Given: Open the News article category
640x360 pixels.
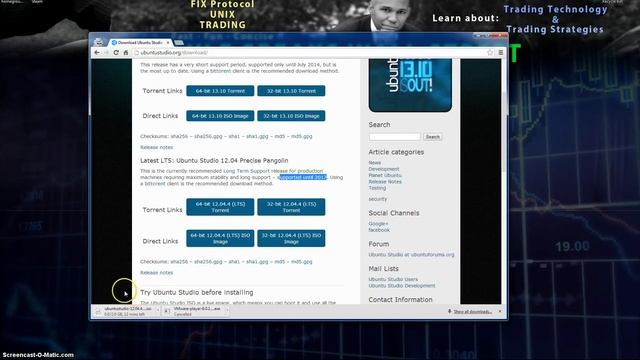Looking at the screenshot, I should [x=375, y=162].
